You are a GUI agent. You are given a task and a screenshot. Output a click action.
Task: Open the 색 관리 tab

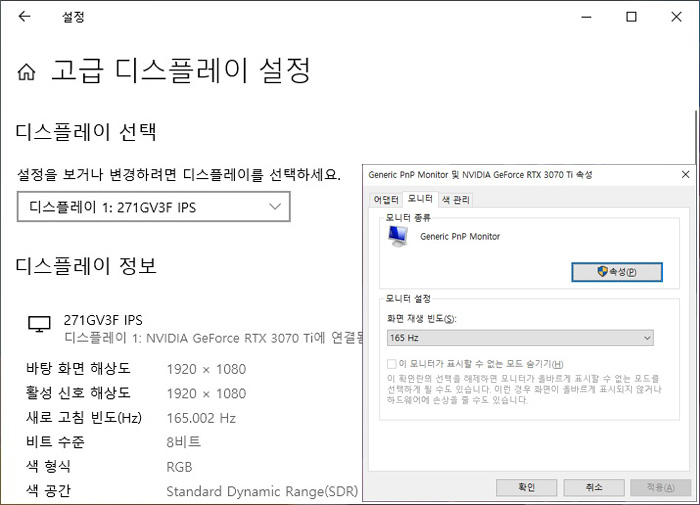click(456, 199)
